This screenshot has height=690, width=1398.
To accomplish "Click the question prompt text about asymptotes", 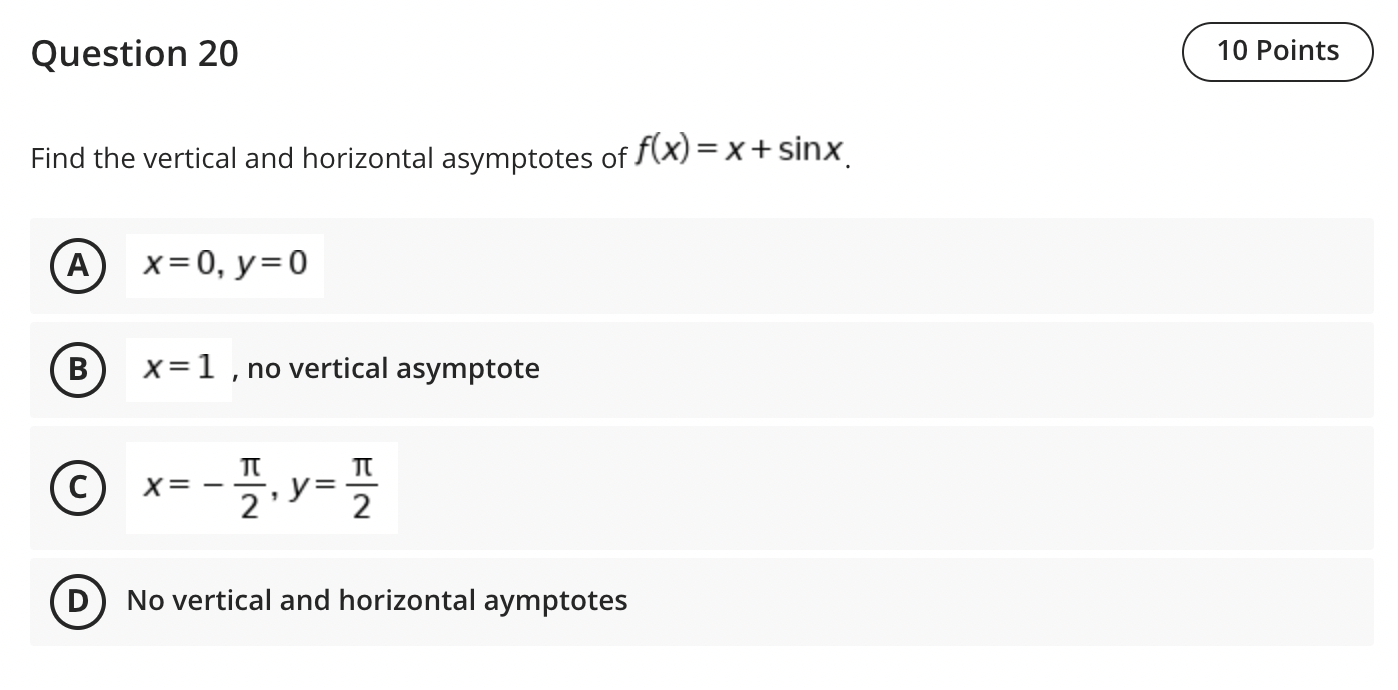I will (330, 158).
